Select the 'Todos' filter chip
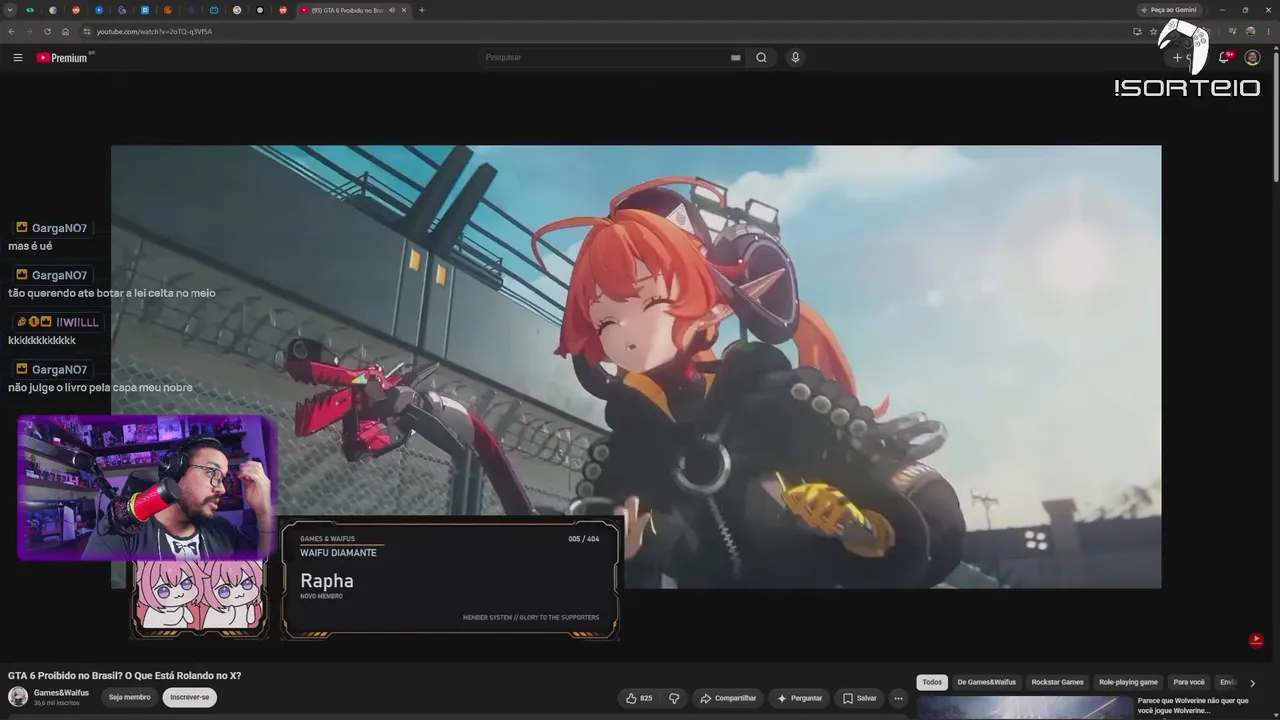The width and height of the screenshot is (1280, 720). pos(932,682)
